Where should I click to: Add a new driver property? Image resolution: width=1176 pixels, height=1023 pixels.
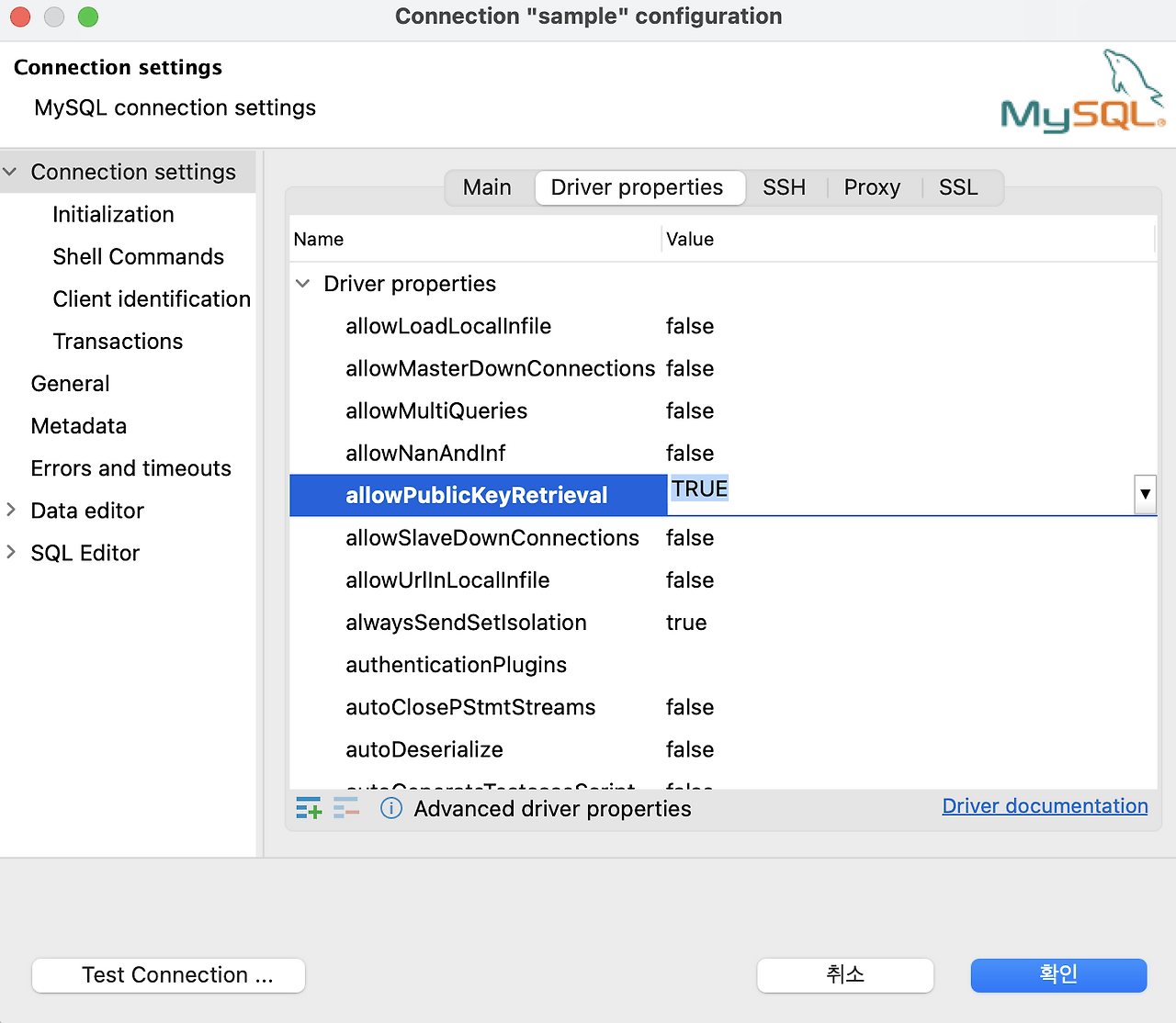click(308, 808)
